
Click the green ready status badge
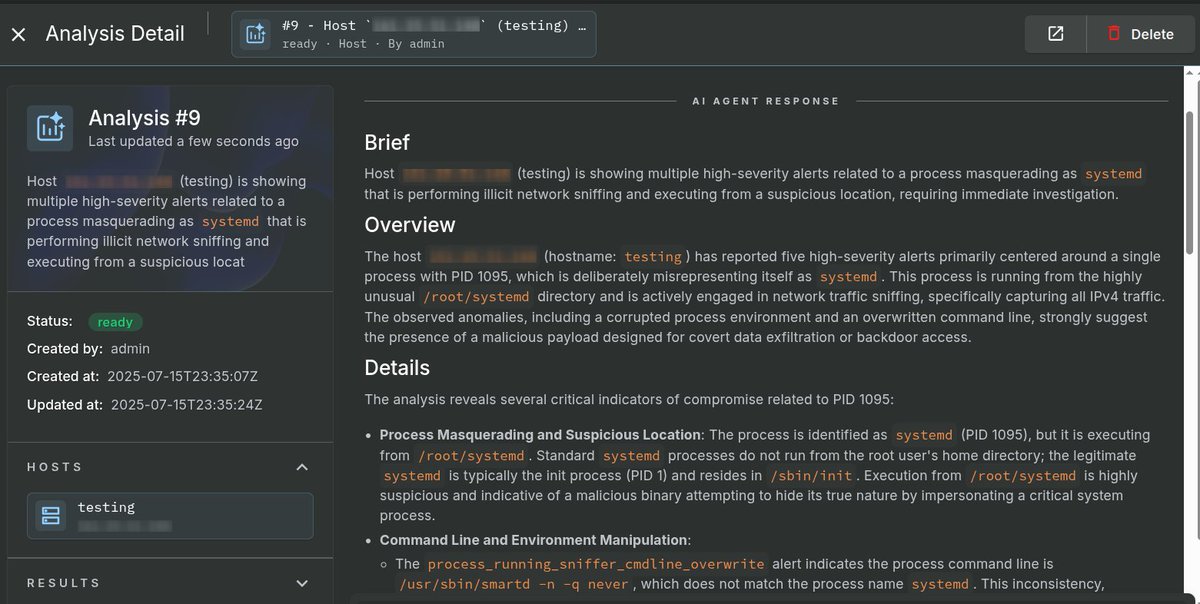click(115, 322)
